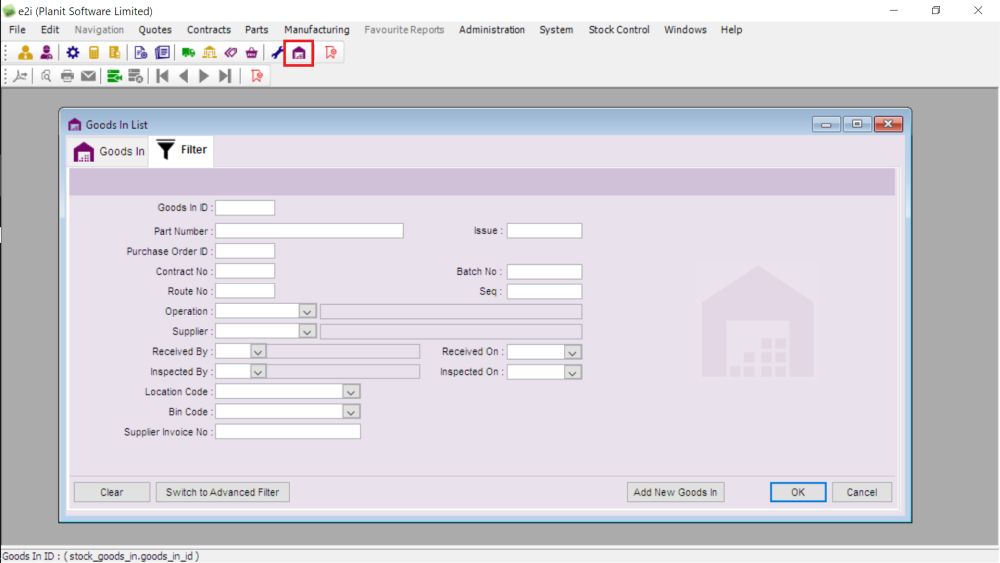This screenshot has width=1000, height=563.
Task: Click the green delivery truck toolbar icon
Action: 188,53
